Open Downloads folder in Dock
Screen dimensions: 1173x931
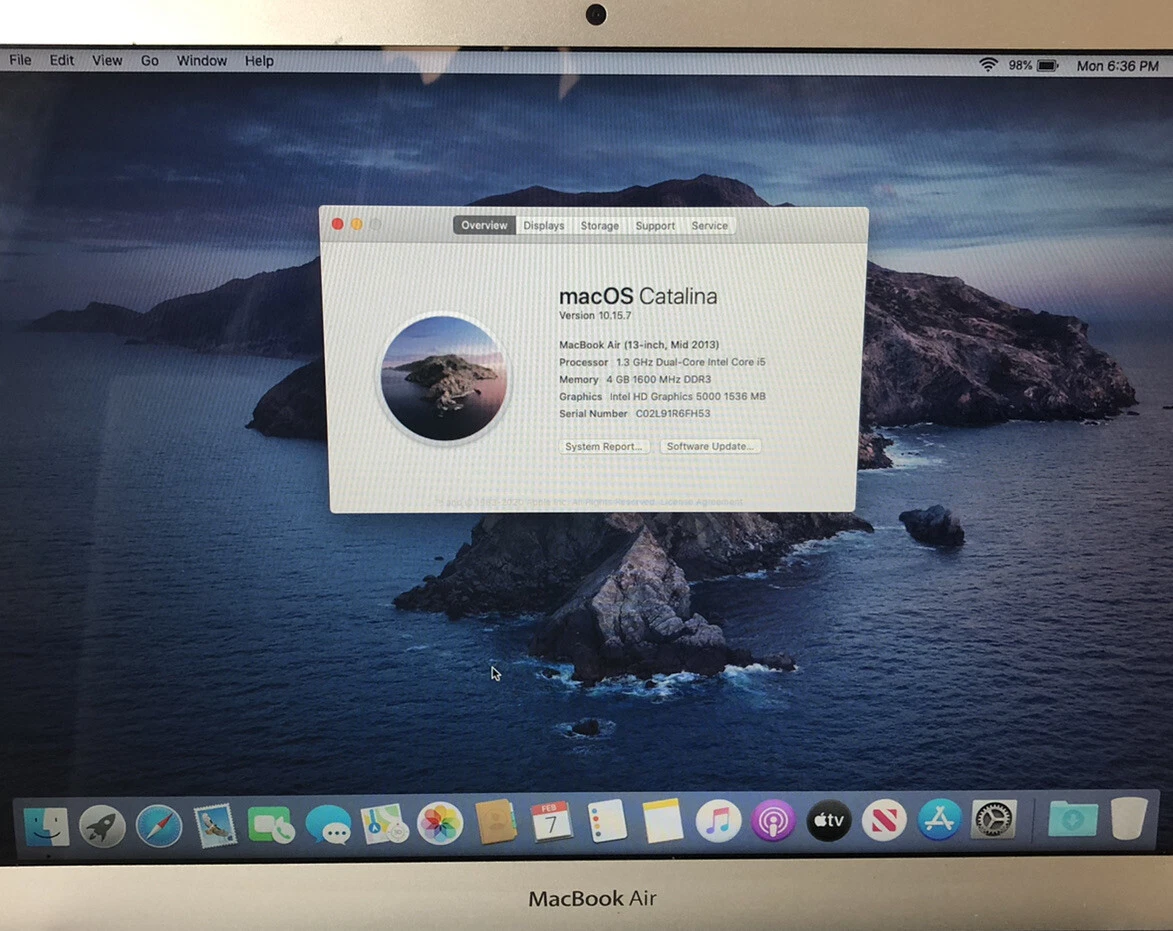(x=1073, y=819)
